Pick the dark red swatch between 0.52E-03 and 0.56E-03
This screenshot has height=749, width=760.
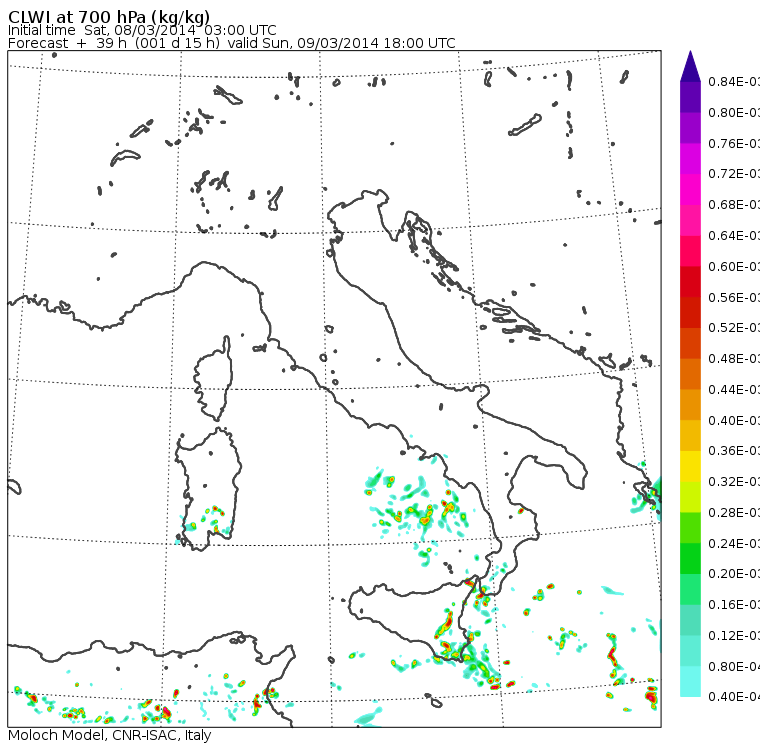coord(690,313)
